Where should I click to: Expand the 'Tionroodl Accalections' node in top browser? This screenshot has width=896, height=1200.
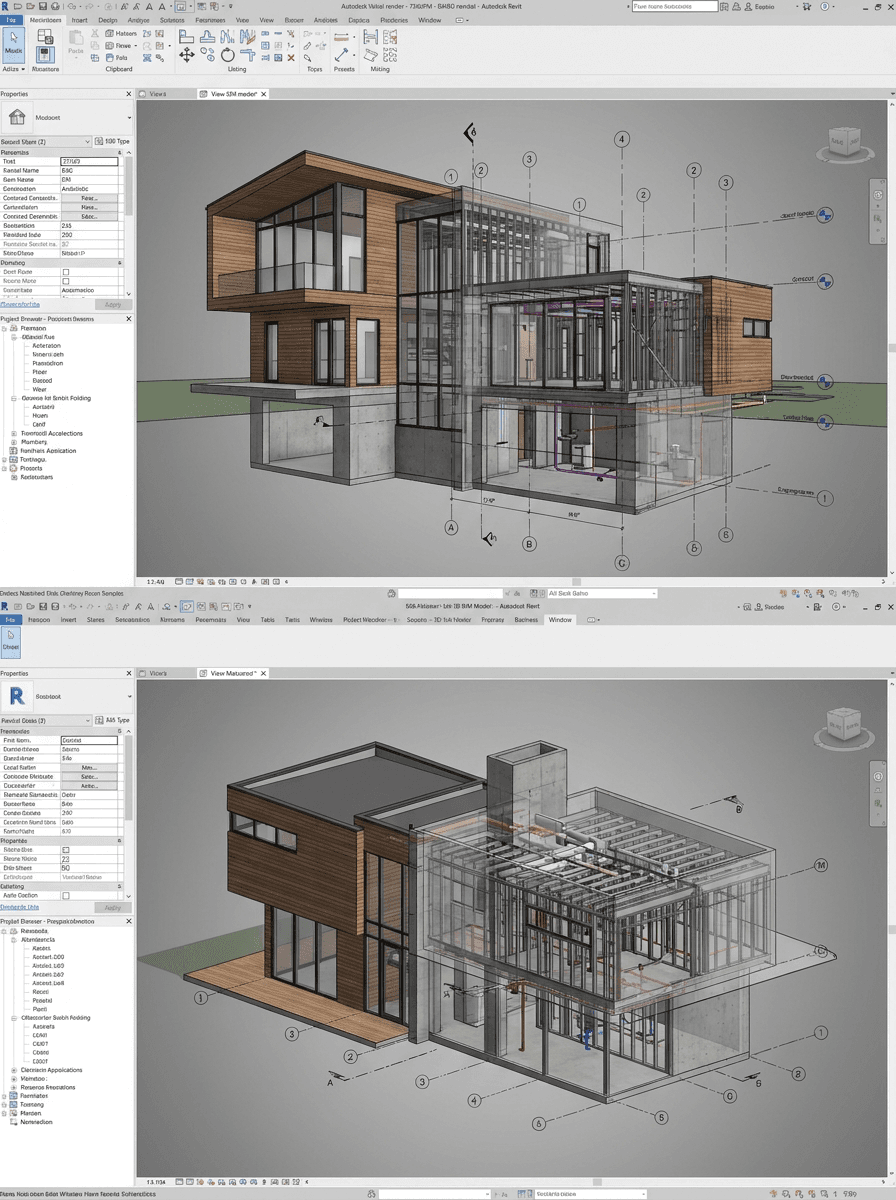tap(14, 434)
